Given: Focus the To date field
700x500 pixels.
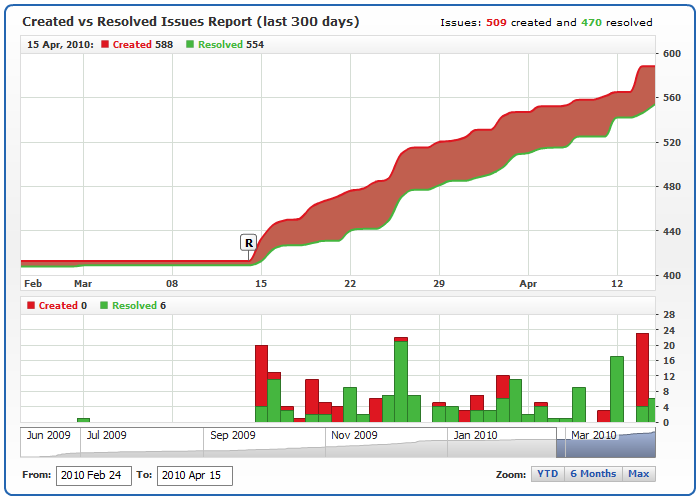Looking at the screenshot, I should click(x=194, y=475).
